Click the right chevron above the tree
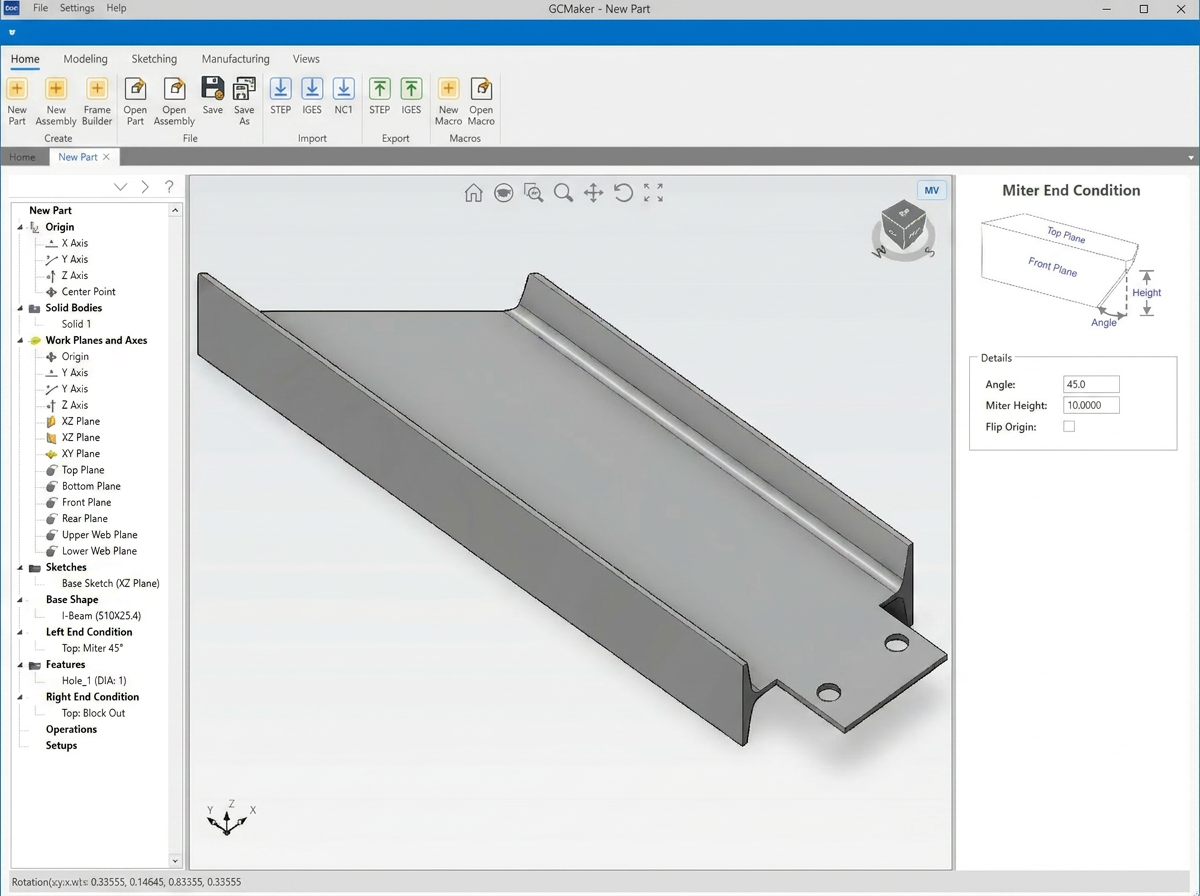1200x896 pixels. (145, 187)
